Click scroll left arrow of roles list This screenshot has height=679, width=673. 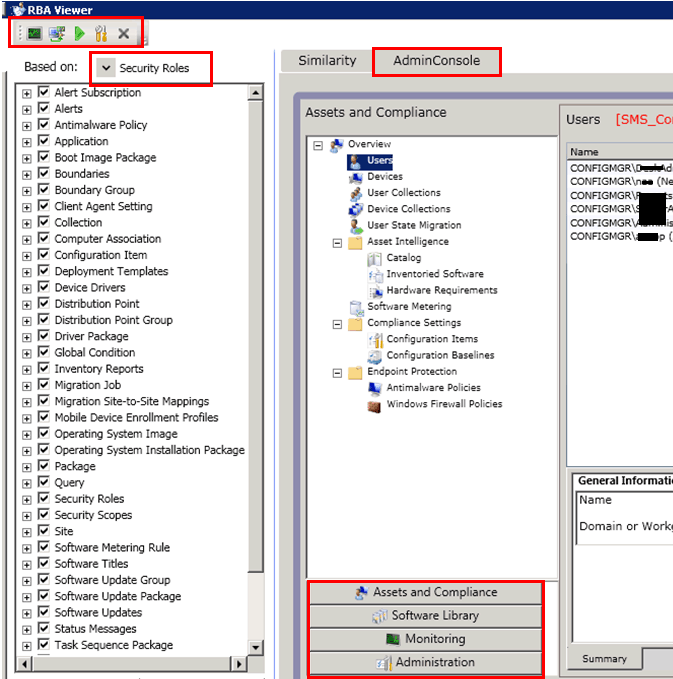[25, 663]
